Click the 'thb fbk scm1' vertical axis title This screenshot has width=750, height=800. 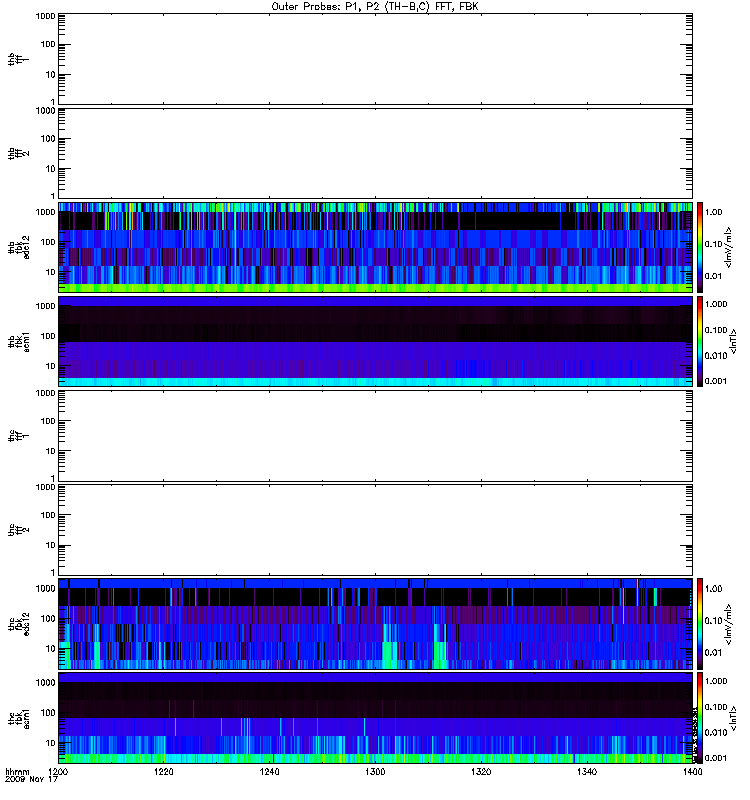pyautogui.click(x=18, y=341)
